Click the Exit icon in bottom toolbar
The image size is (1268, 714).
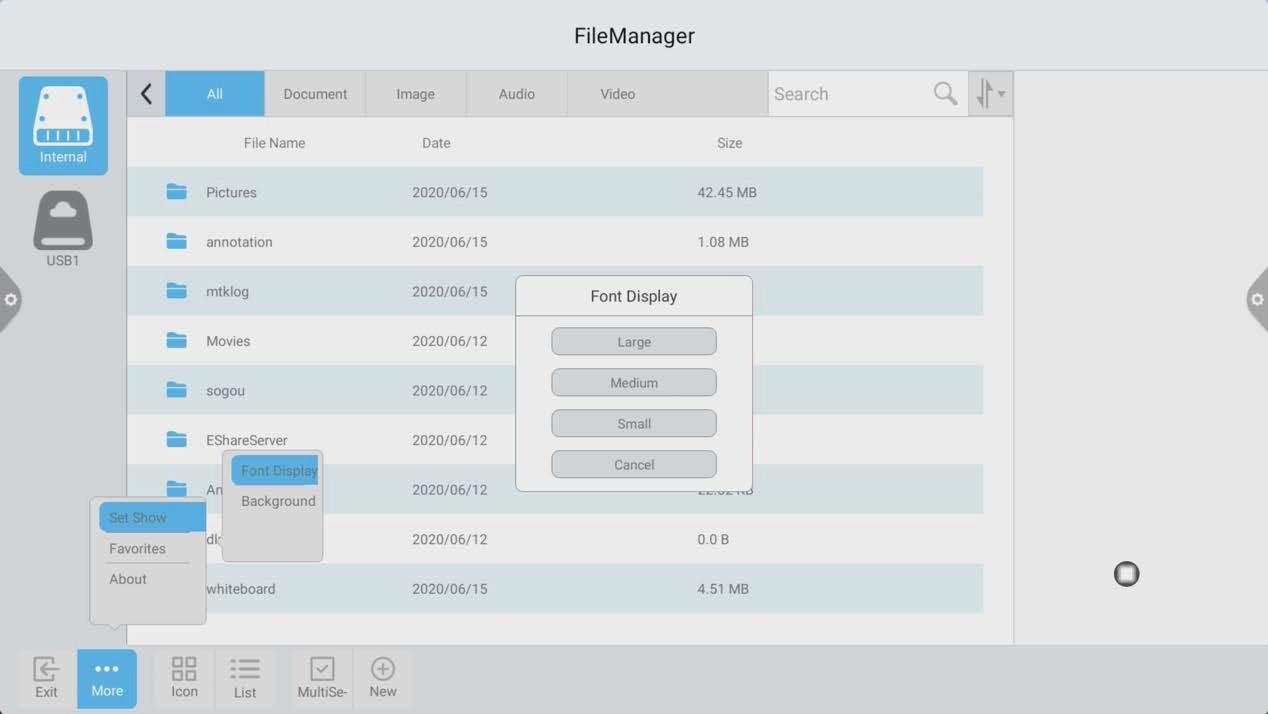(x=46, y=677)
